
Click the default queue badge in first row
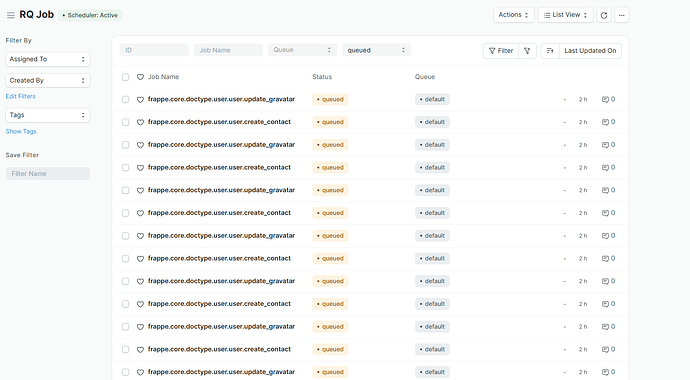pyautogui.click(x=432, y=99)
